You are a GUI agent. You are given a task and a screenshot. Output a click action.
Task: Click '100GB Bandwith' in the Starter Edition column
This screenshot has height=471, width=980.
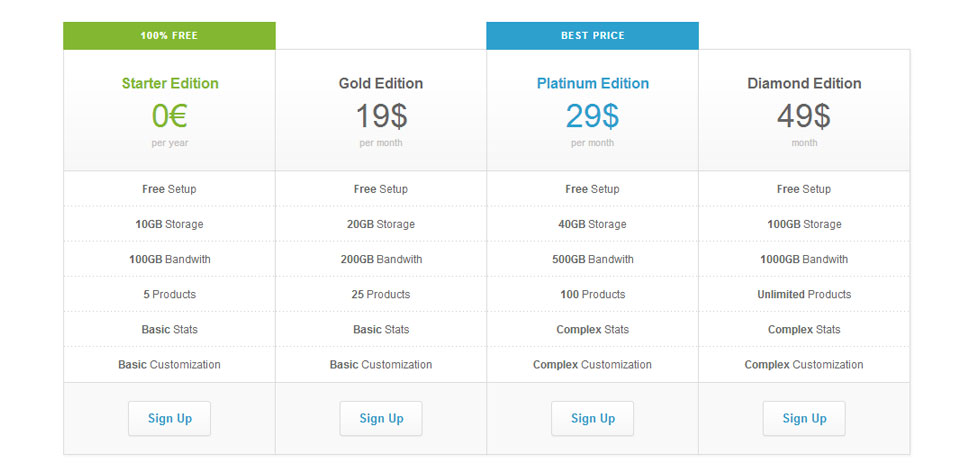pyautogui.click(x=169, y=259)
